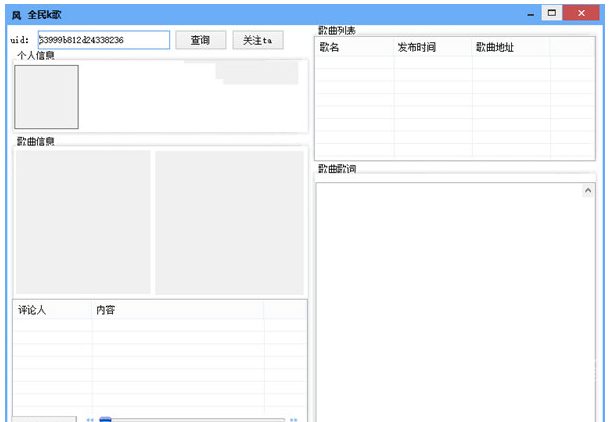Screen dimensions: 613x422
Task: Click the 查询 query button
Action: point(201,40)
